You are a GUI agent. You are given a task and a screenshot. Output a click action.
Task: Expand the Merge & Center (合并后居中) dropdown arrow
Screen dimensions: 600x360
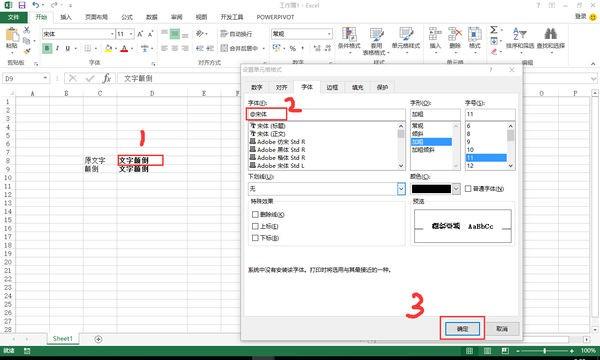[263, 48]
